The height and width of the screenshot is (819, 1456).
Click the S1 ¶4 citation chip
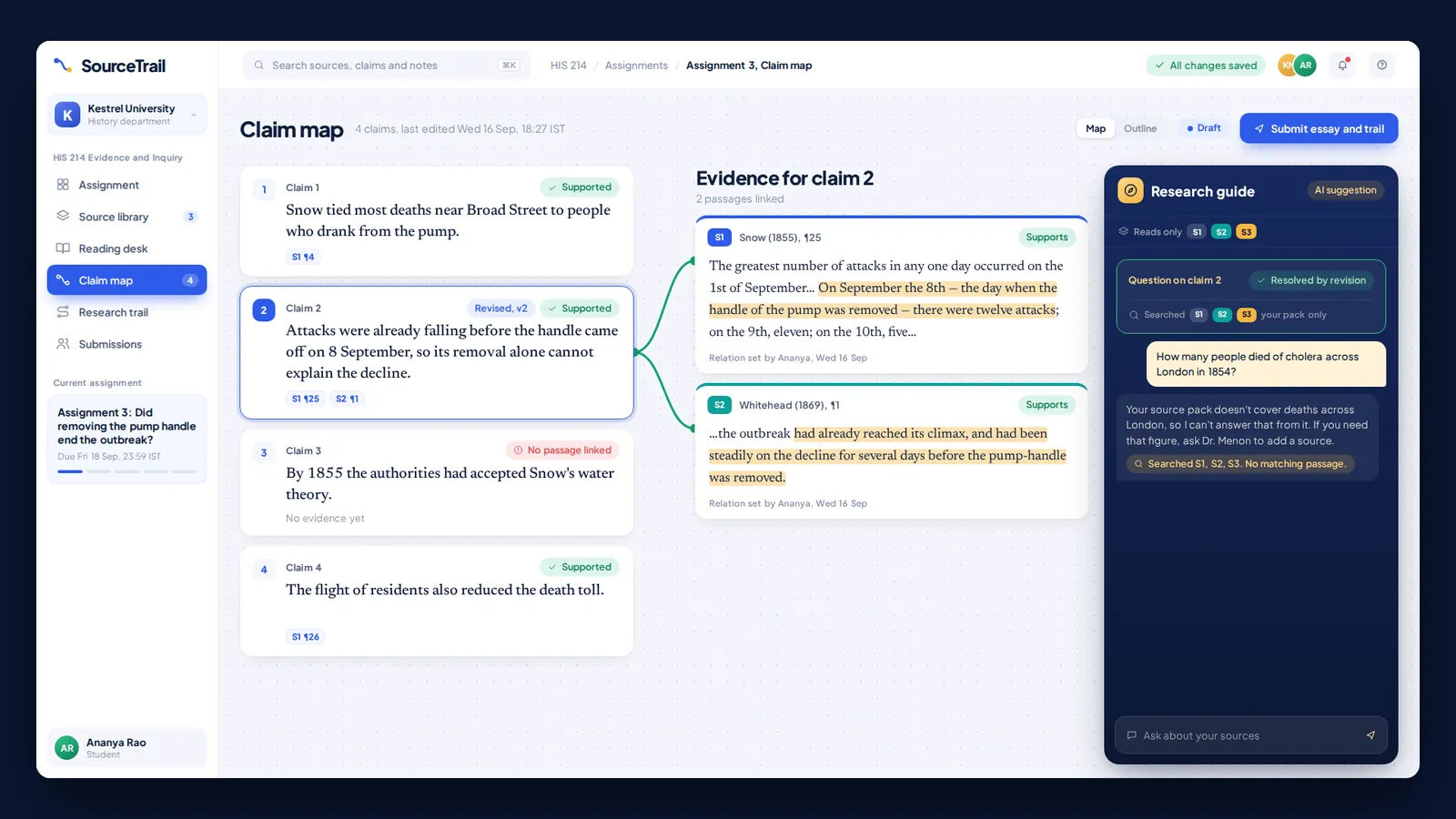(303, 258)
